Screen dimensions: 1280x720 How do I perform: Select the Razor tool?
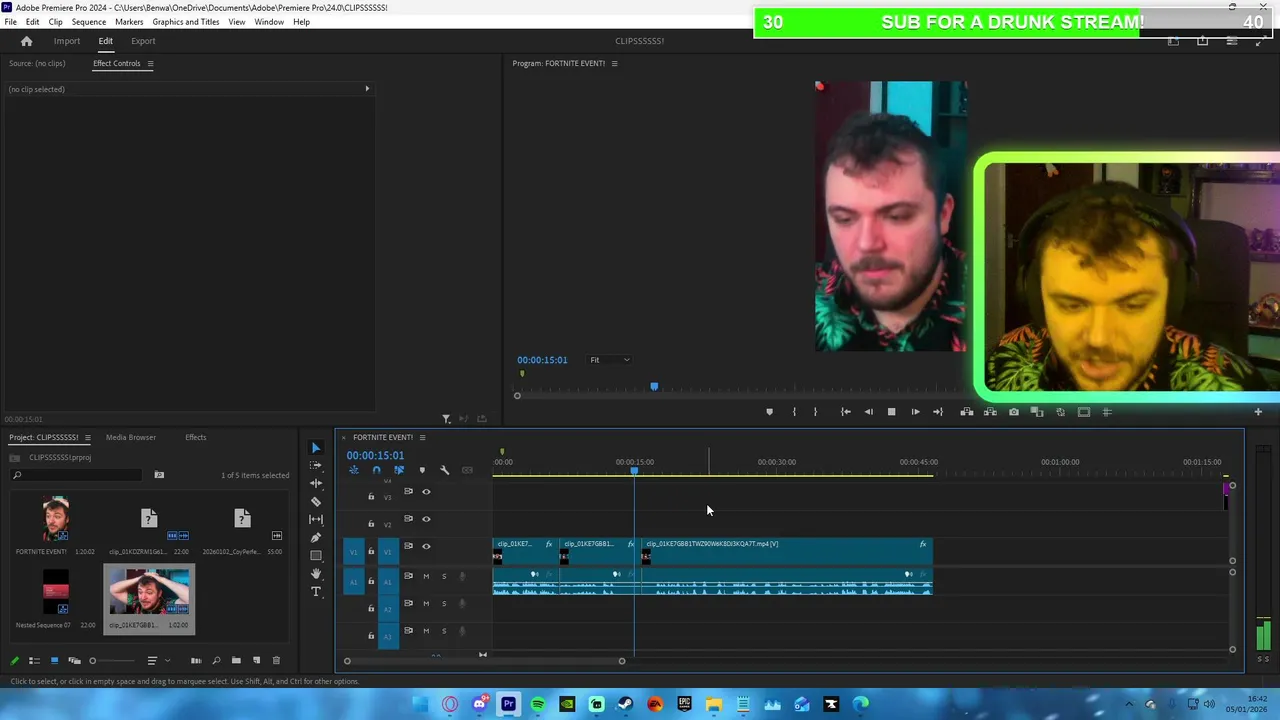click(x=316, y=501)
